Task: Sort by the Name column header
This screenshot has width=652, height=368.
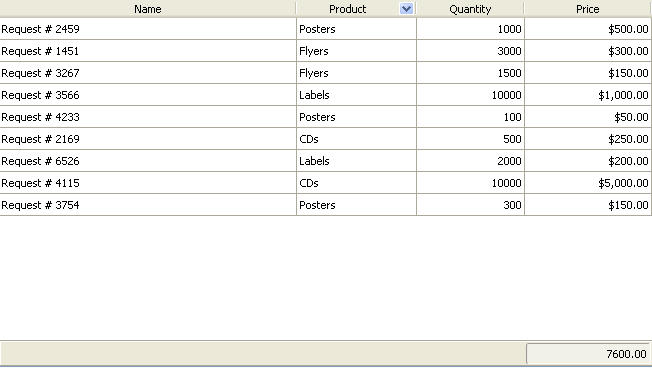Action: tap(148, 9)
